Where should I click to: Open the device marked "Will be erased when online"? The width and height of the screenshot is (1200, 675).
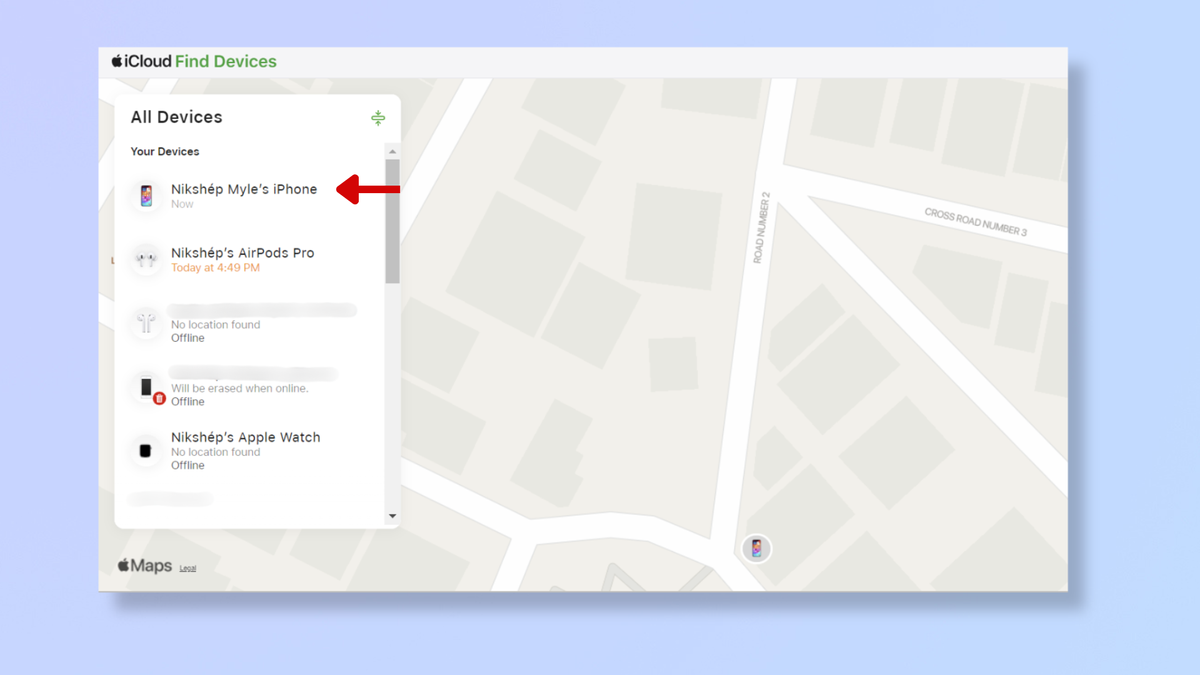point(239,388)
